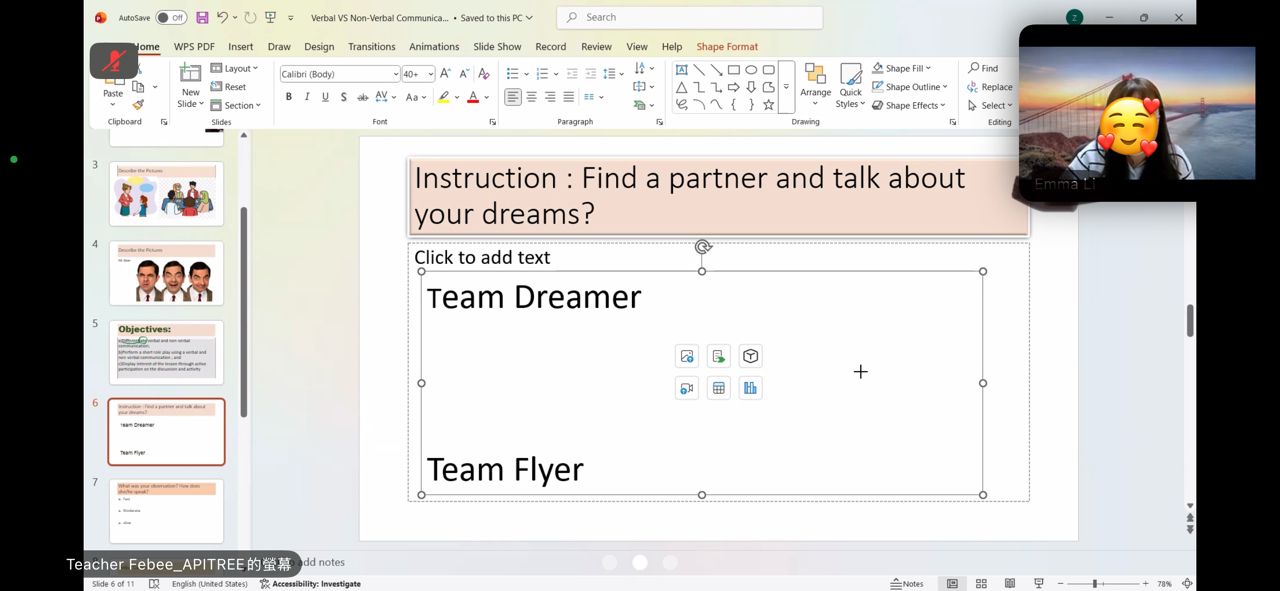The height and width of the screenshot is (591, 1280).
Task: Click the Clear All Formatting icon
Action: coord(484,74)
